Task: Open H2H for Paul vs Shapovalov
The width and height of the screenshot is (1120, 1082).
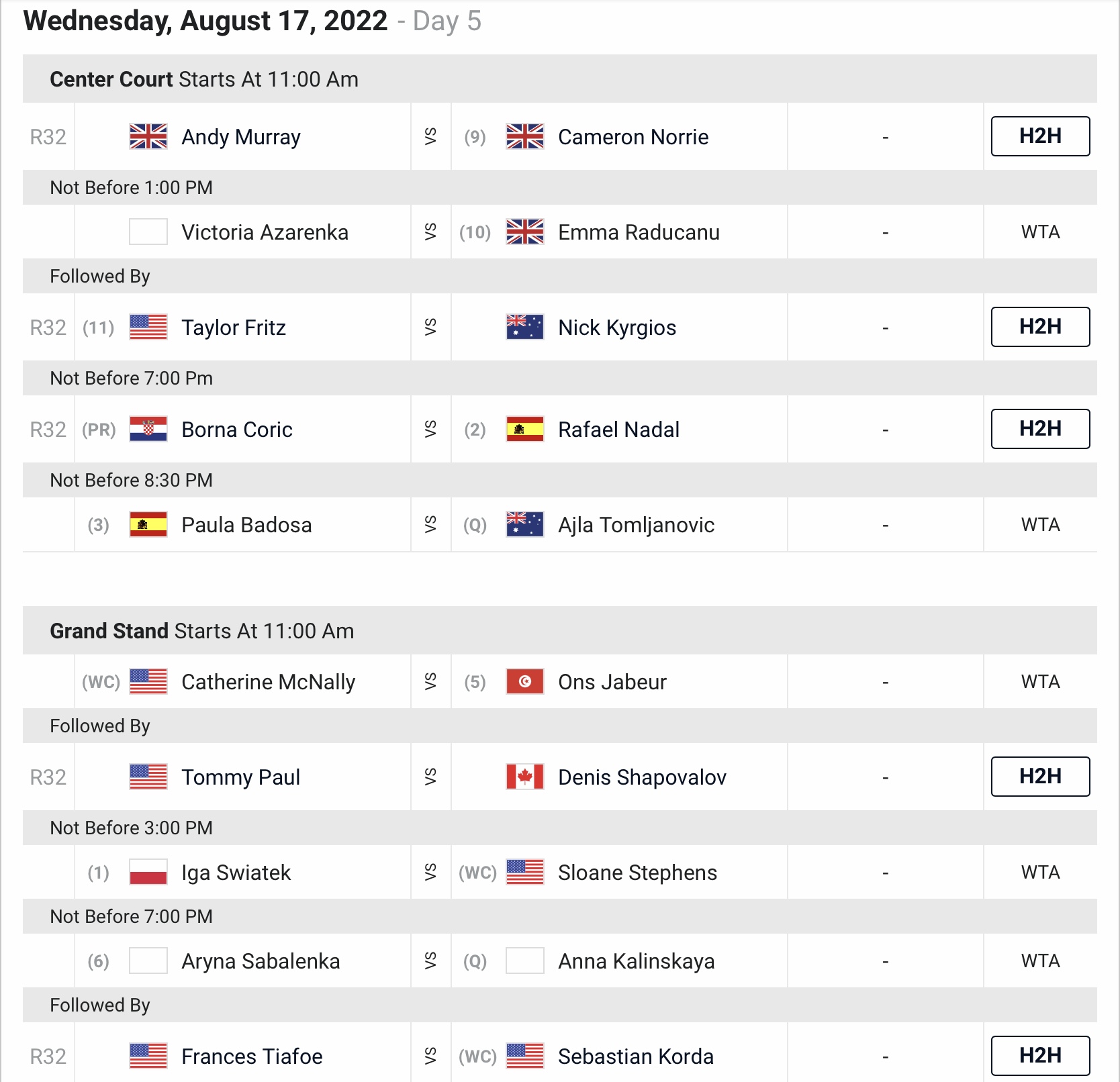Action: coord(1040,777)
